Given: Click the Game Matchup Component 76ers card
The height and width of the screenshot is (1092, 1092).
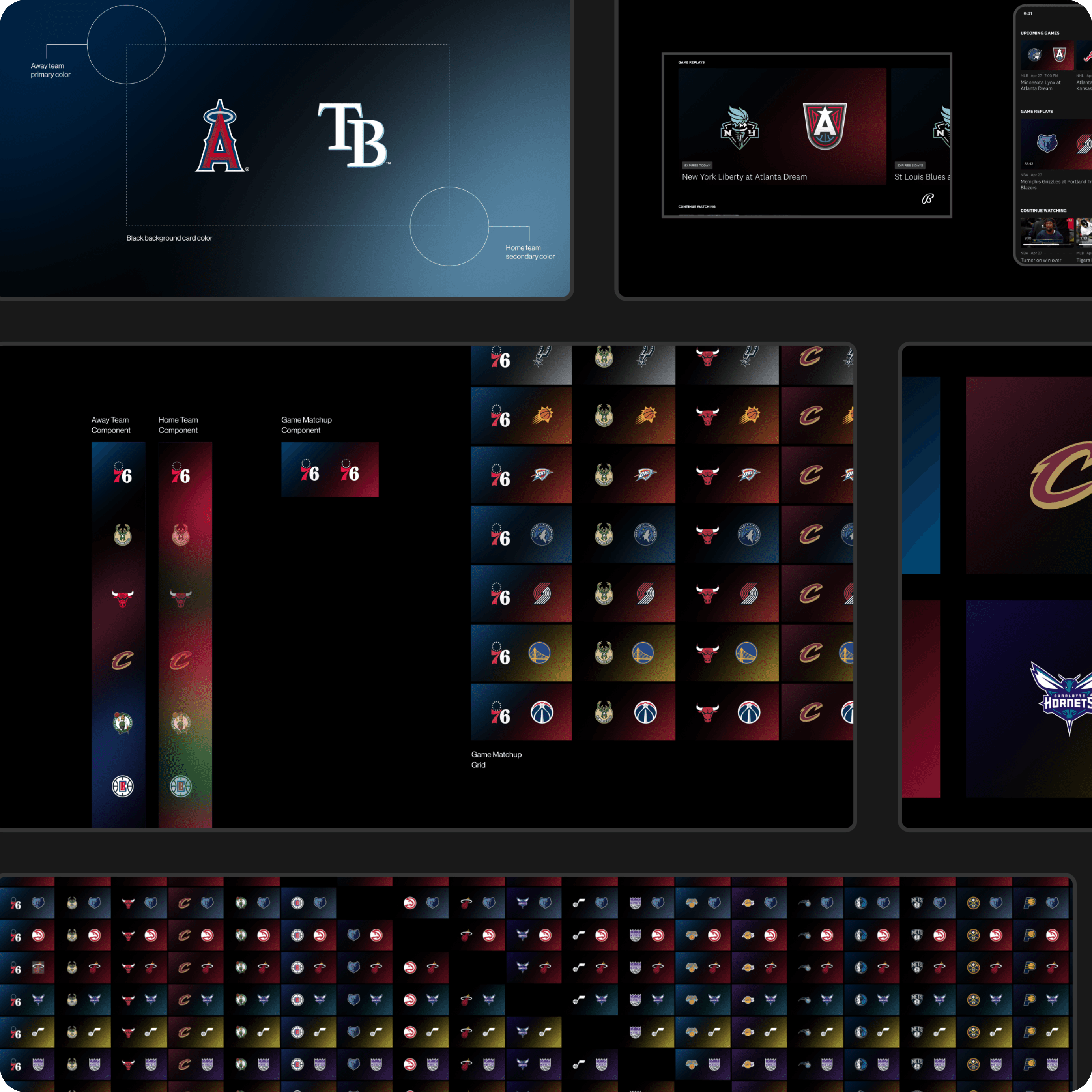Looking at the screenshot, I should pyautogui.click(x=329, y=470).
